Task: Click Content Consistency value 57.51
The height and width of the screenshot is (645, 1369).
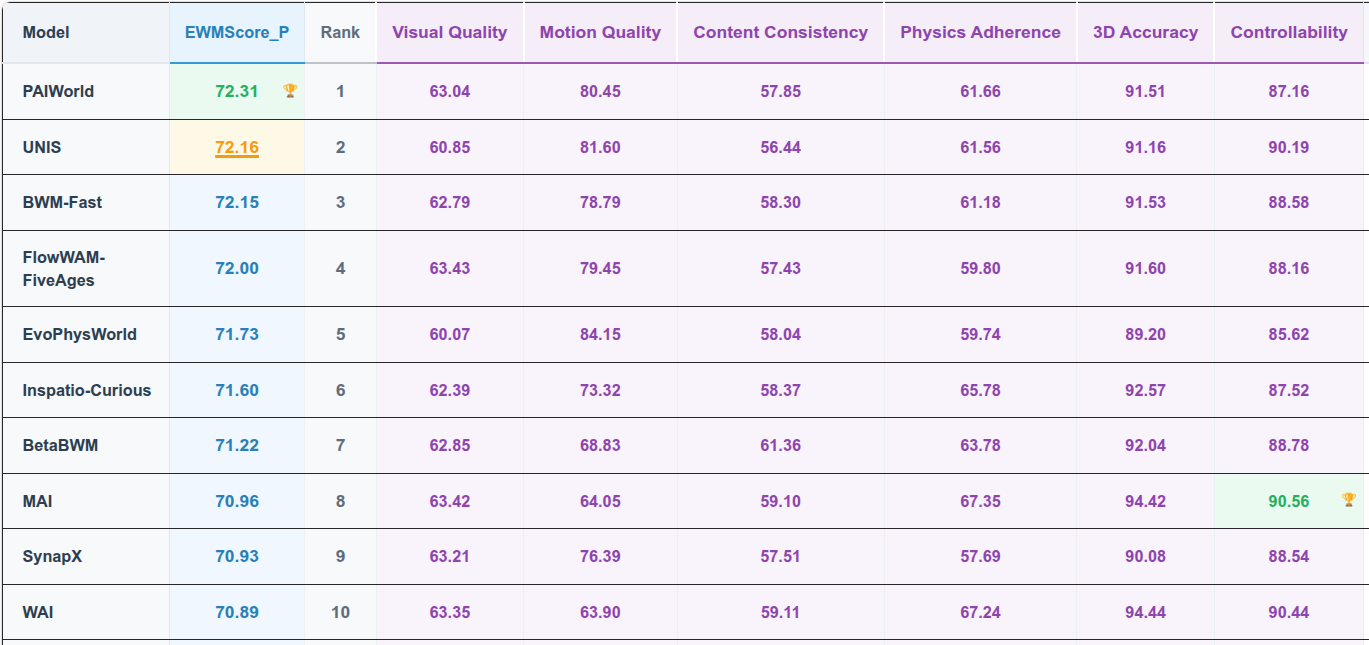Action: pyautogui.click(x=780, y=556)
